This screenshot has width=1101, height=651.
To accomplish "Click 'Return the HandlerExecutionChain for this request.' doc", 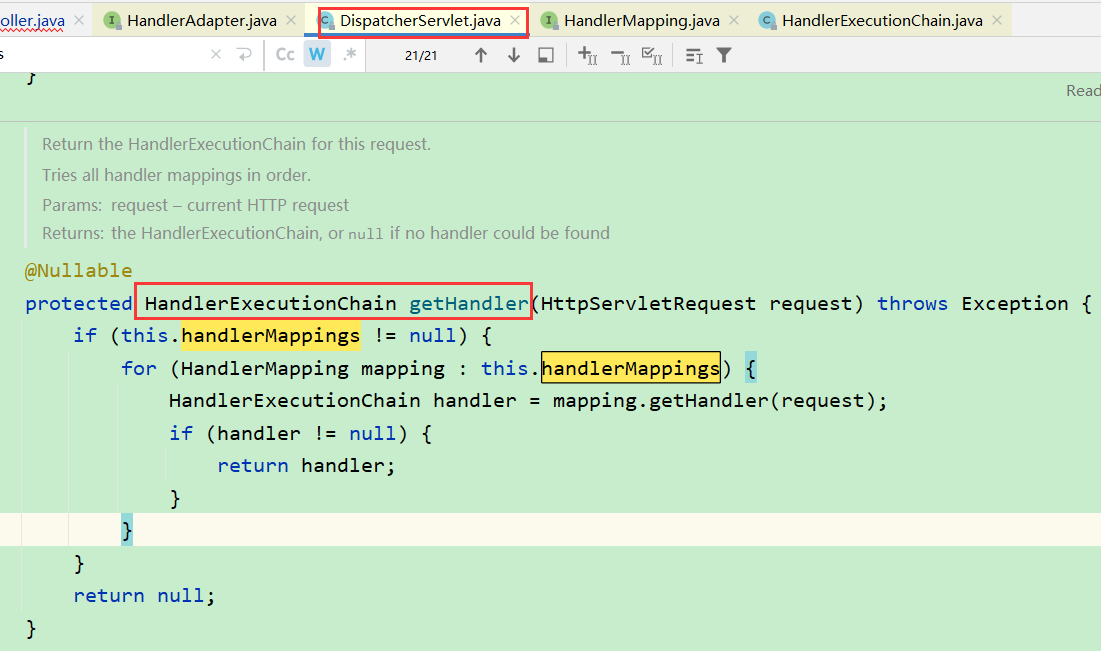I will [237, 145].
